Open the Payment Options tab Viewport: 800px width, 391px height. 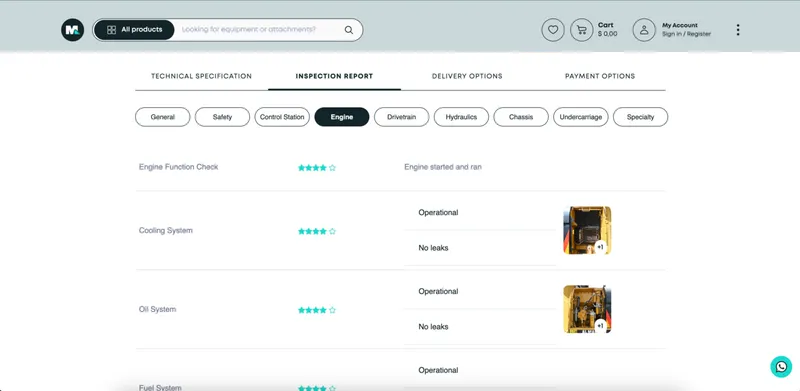600,76
